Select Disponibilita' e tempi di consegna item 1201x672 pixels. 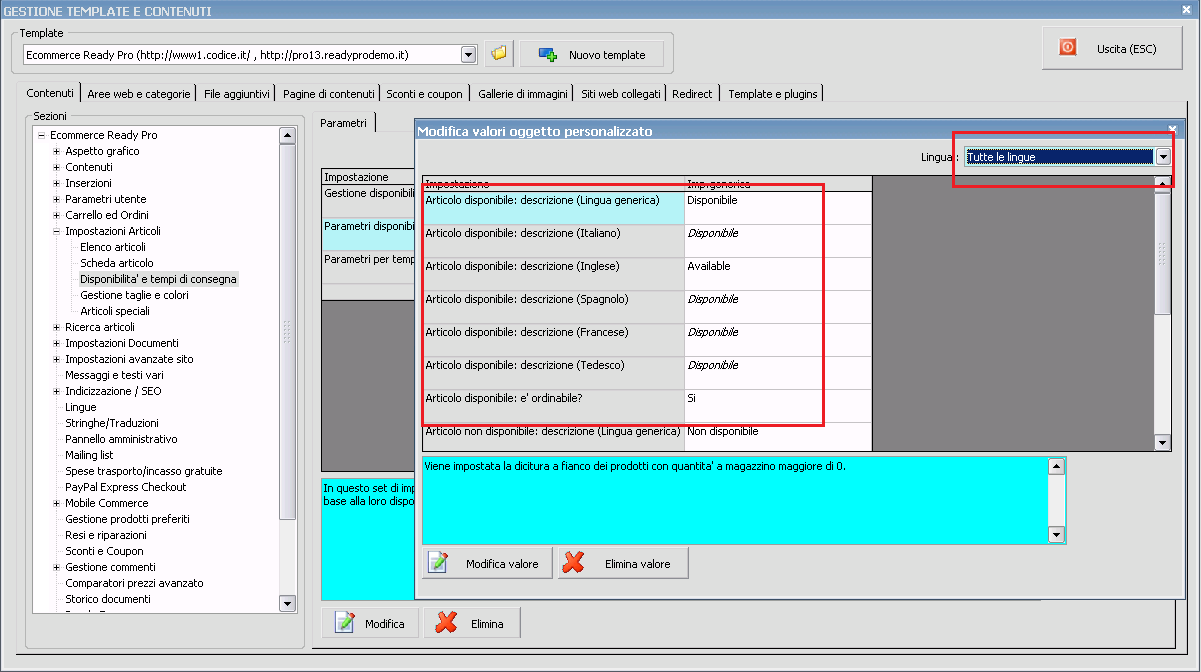[158, 279]
